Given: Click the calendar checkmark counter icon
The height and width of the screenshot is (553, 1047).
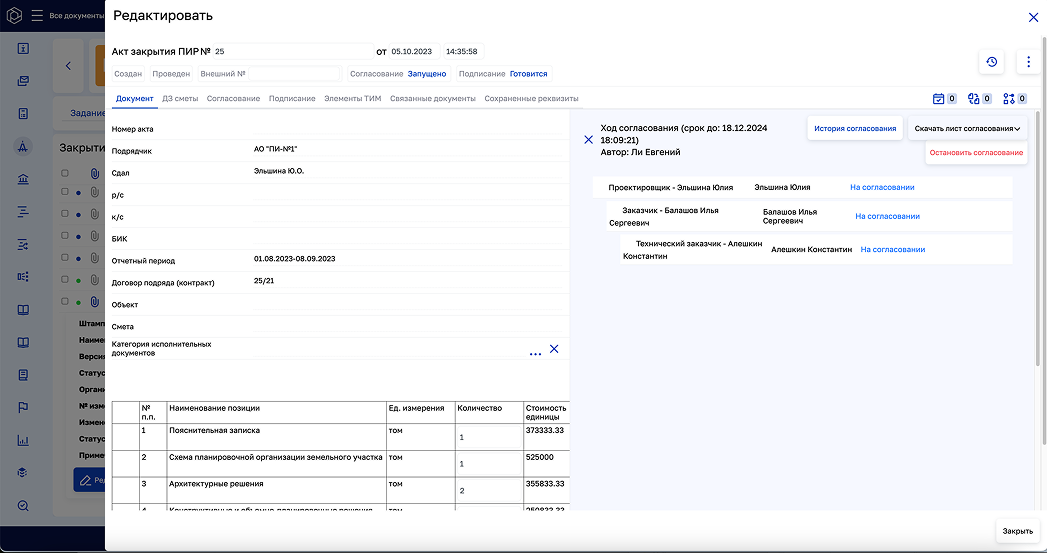Looking at the screenshot, I should (x=938, y=99).
